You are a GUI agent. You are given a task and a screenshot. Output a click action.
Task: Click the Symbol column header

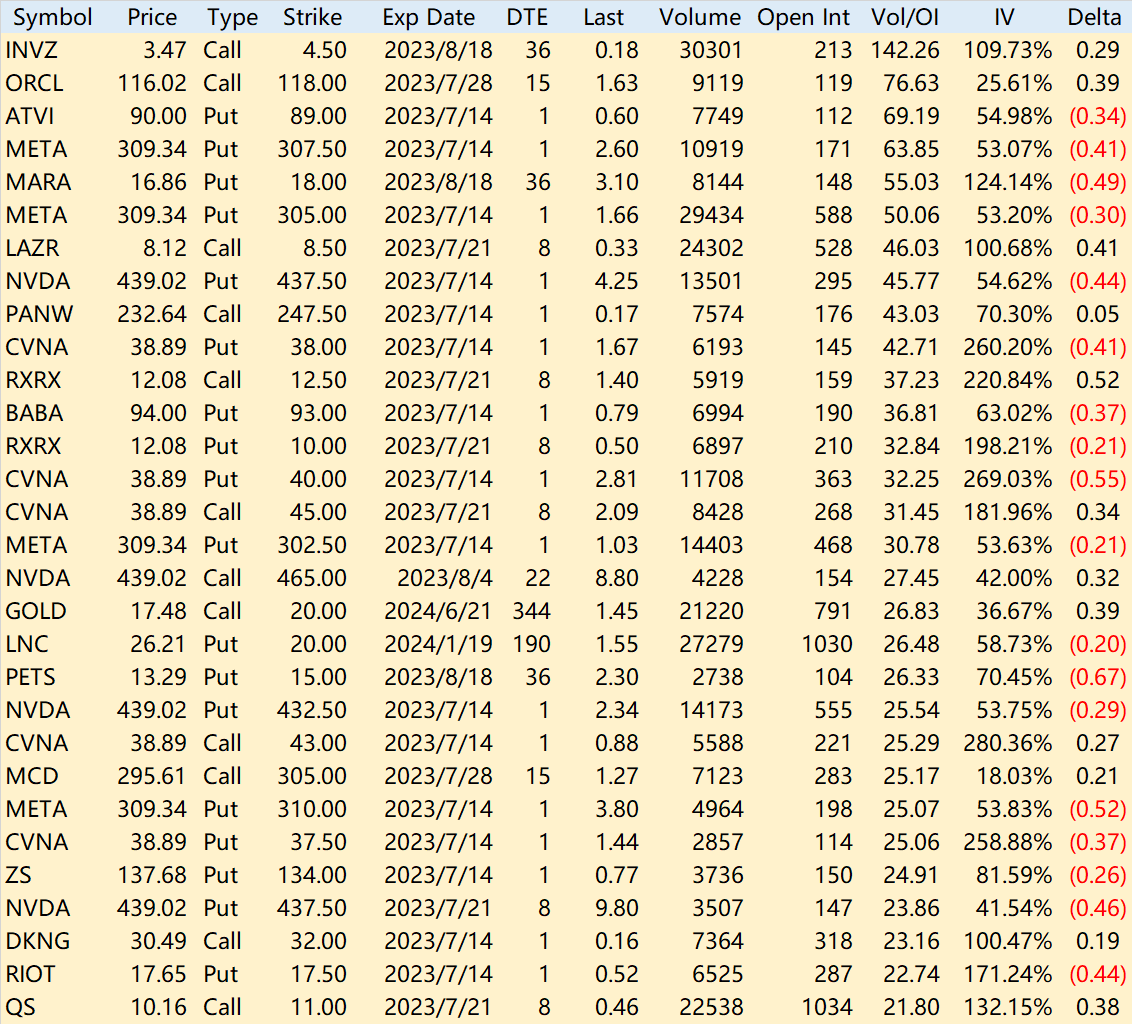pos(53,17)
